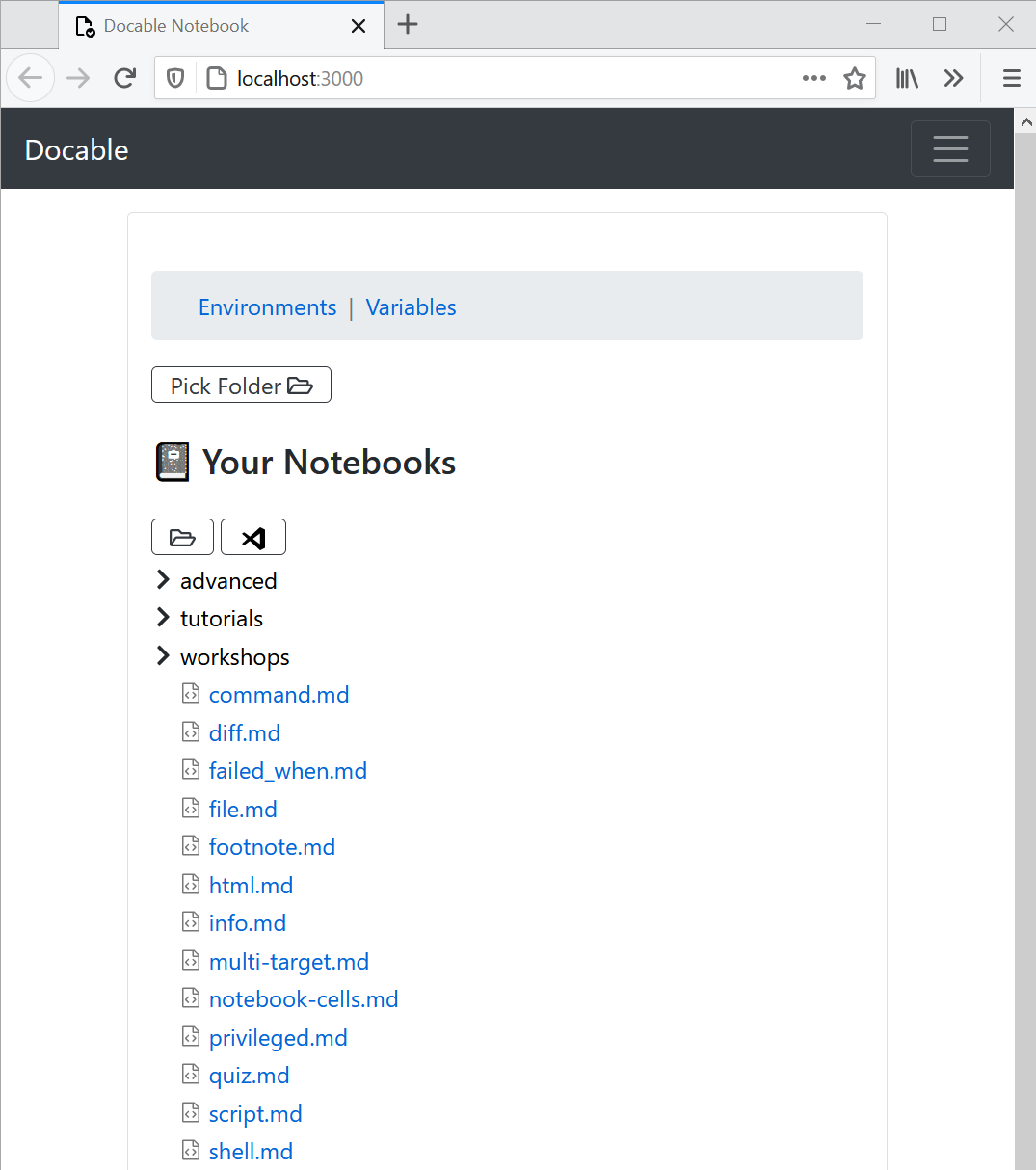
Task: Go back in browser history
Action: pyautogui.click(x=31, y=78)
